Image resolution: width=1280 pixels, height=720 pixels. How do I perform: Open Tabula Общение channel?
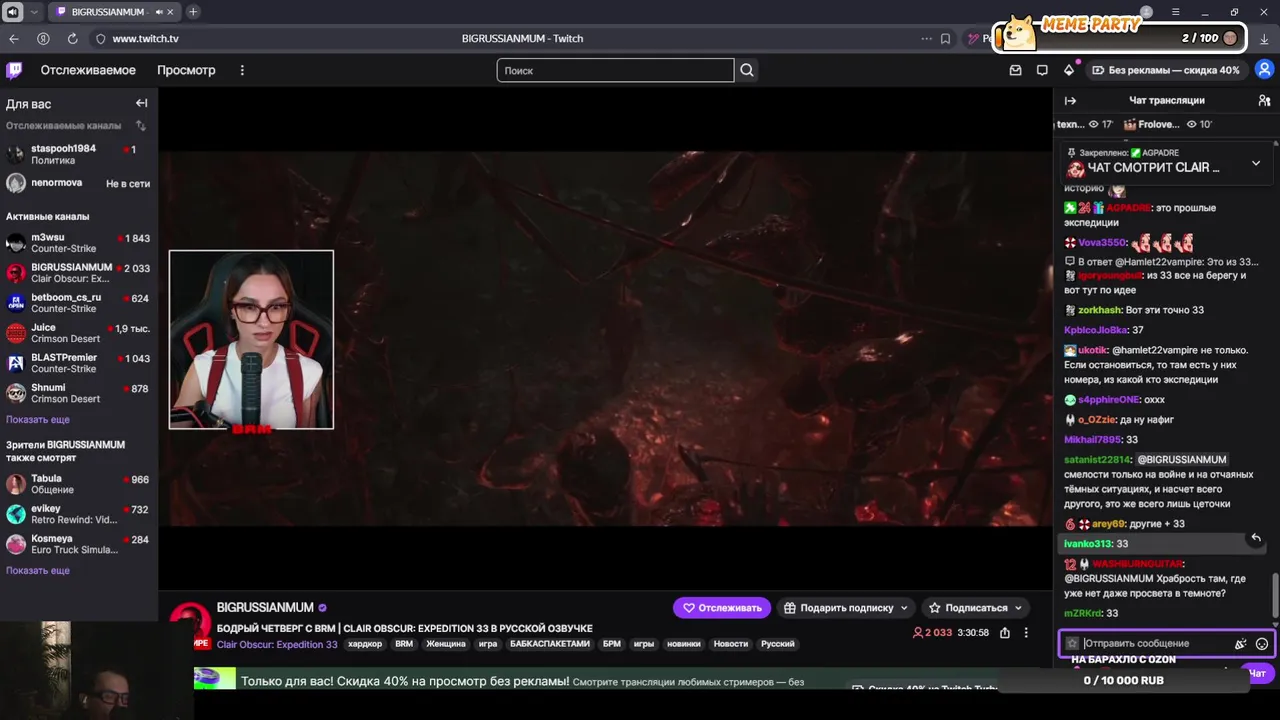tap(79, 484)
